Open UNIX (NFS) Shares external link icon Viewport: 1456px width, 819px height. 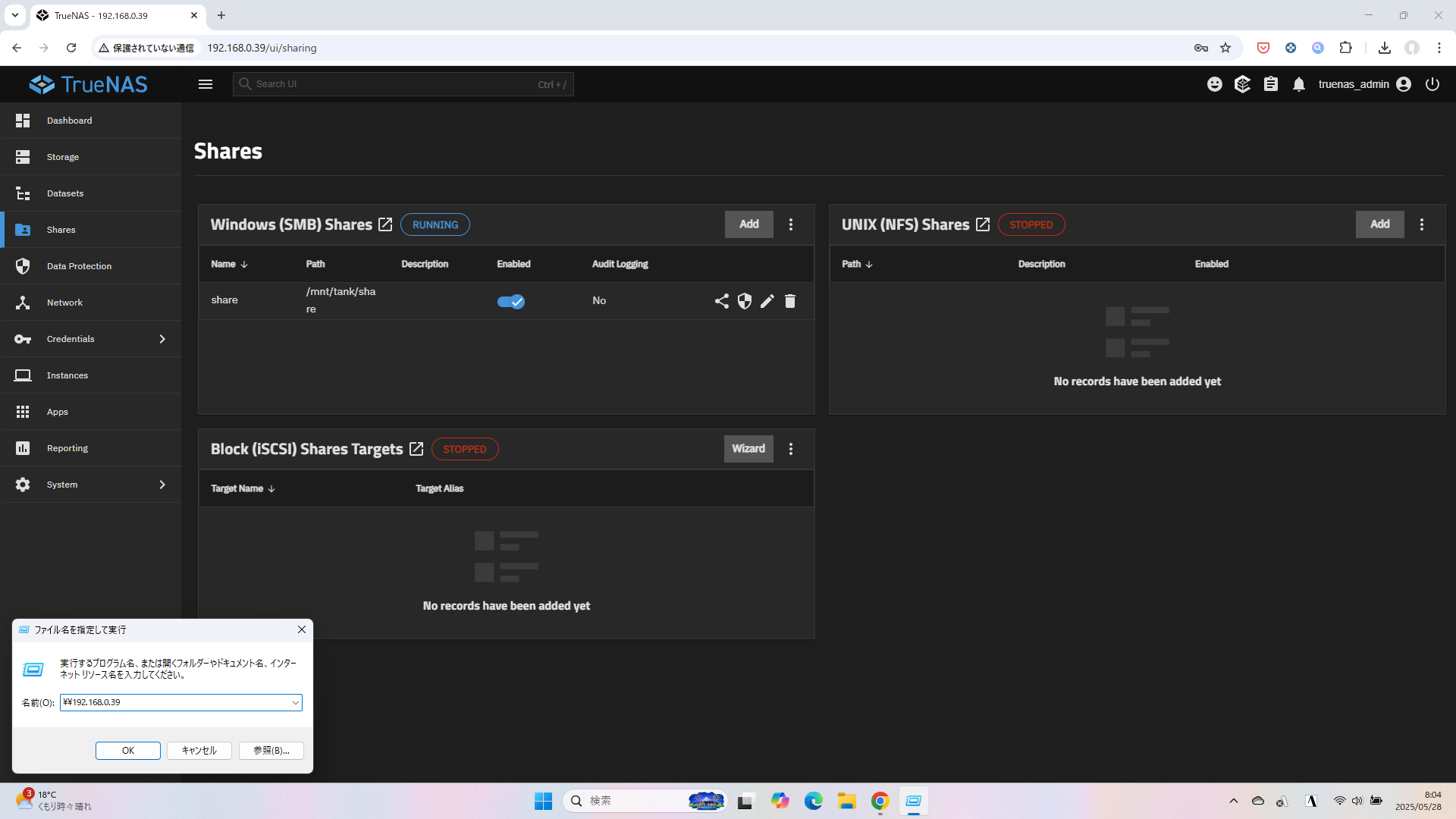[x=983, y=224]
